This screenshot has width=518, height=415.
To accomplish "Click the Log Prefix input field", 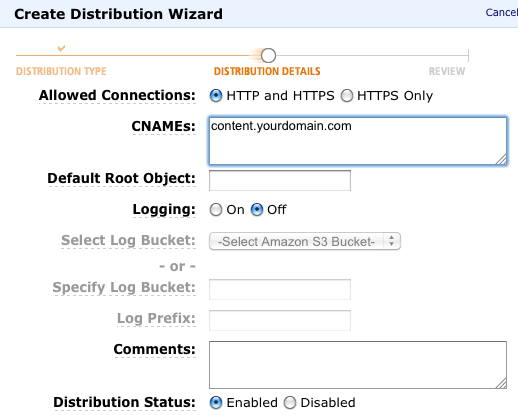I will click(280, 320).
